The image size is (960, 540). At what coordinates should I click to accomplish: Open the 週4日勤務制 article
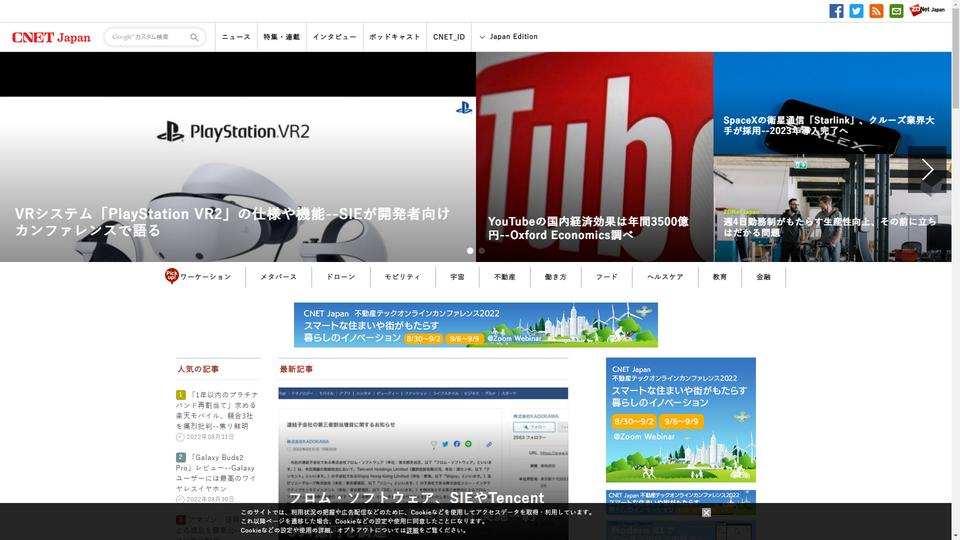(829, 227)
